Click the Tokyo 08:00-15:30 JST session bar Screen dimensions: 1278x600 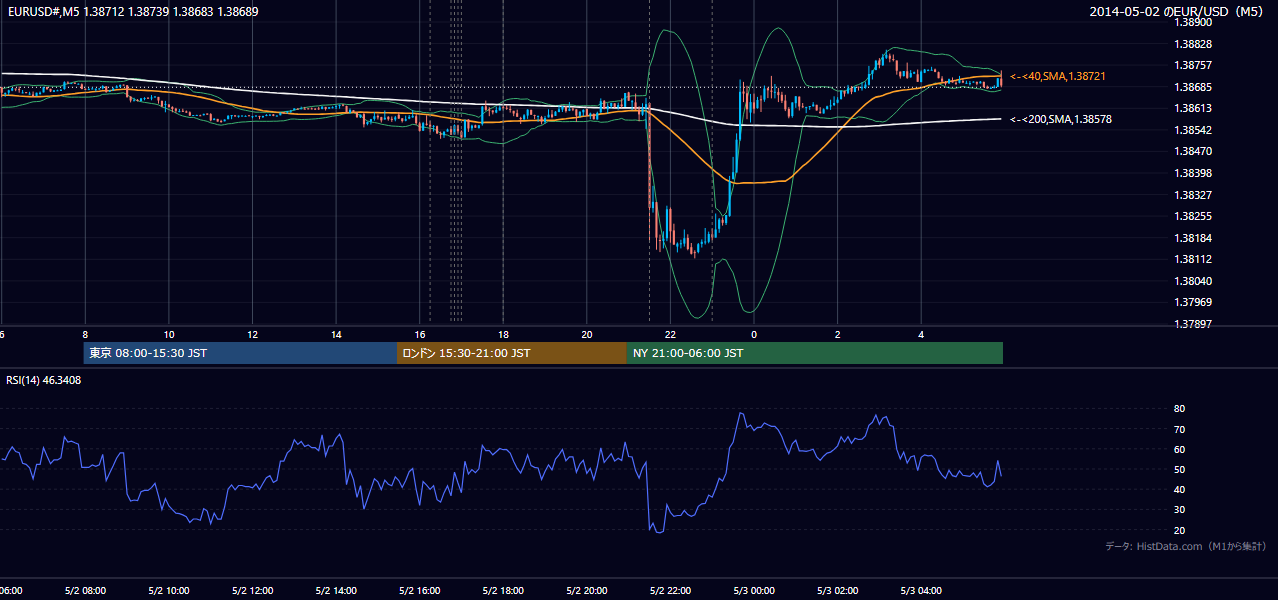click(240, 353)
